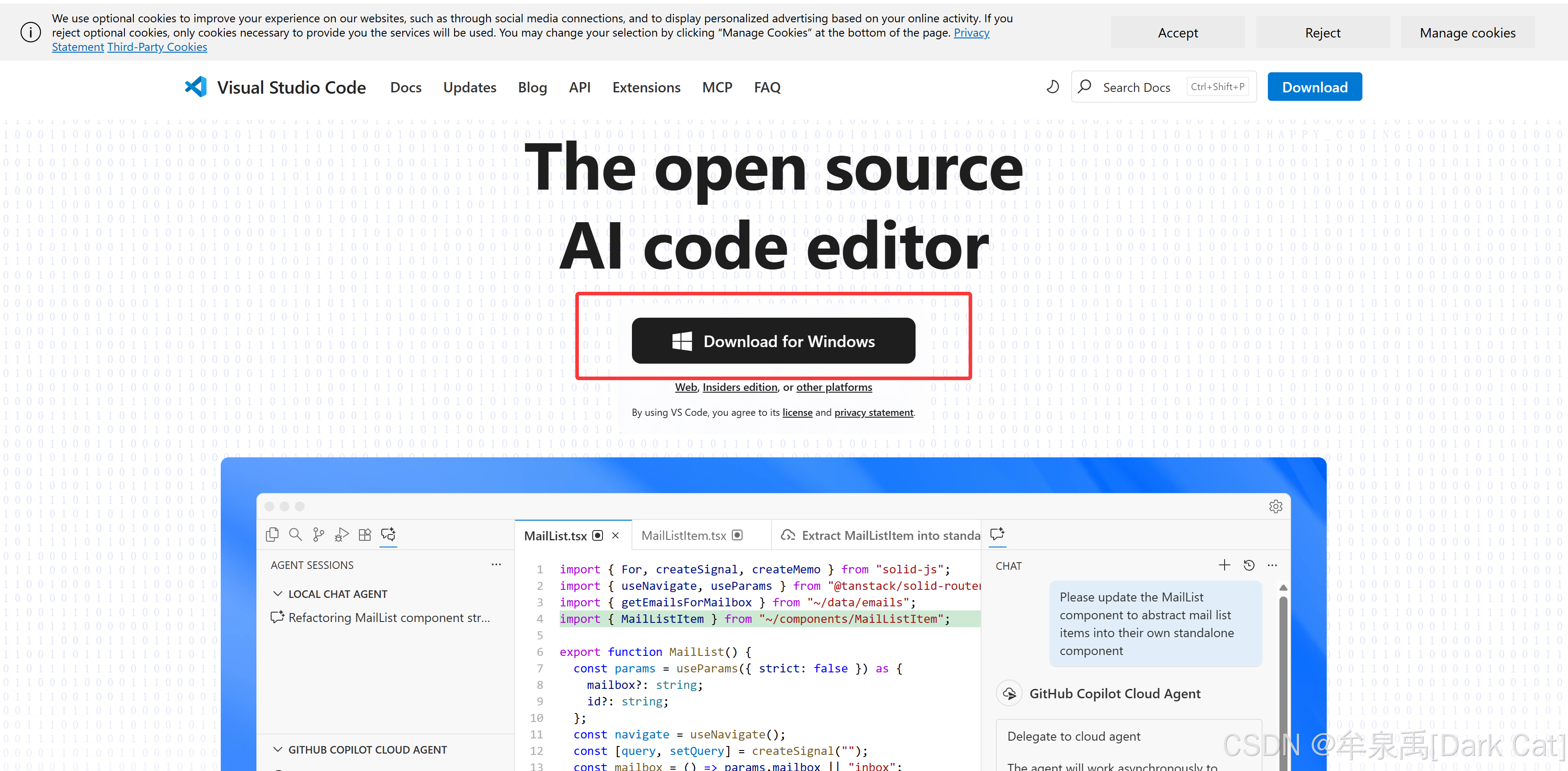The width and height of the screenshot is (1568, 771).
Task: Open chat history clock icon
Action: click(x=1249, y=565)
